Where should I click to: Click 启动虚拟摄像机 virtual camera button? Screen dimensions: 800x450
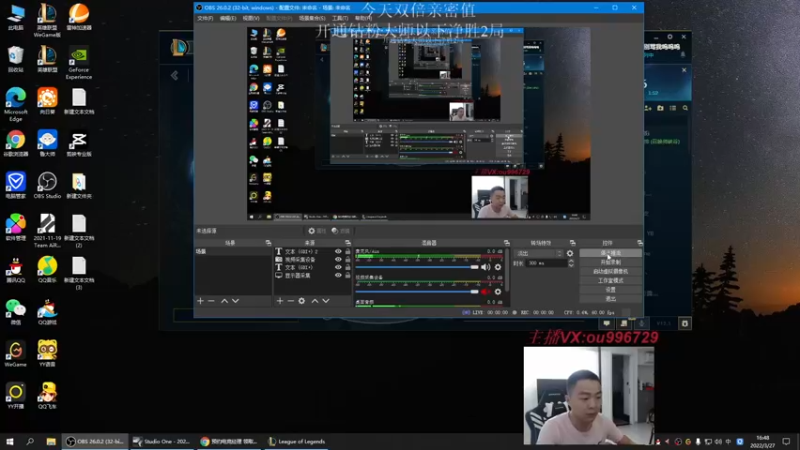[x=610, y=271]
